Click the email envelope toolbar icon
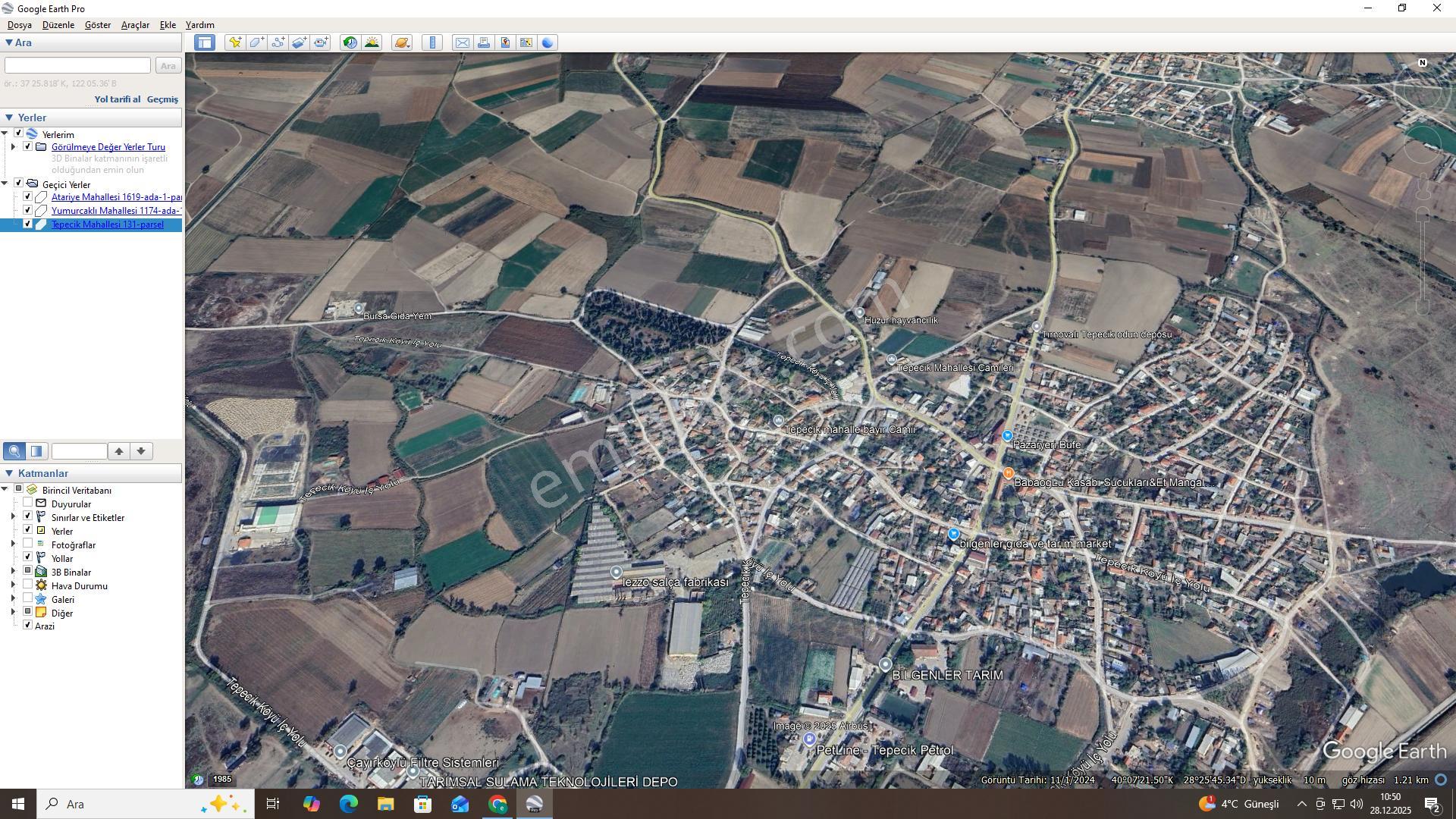Image resolution: width=1456 pixels, height=819 pixels. pyautogui.click(x=462, y=42)
